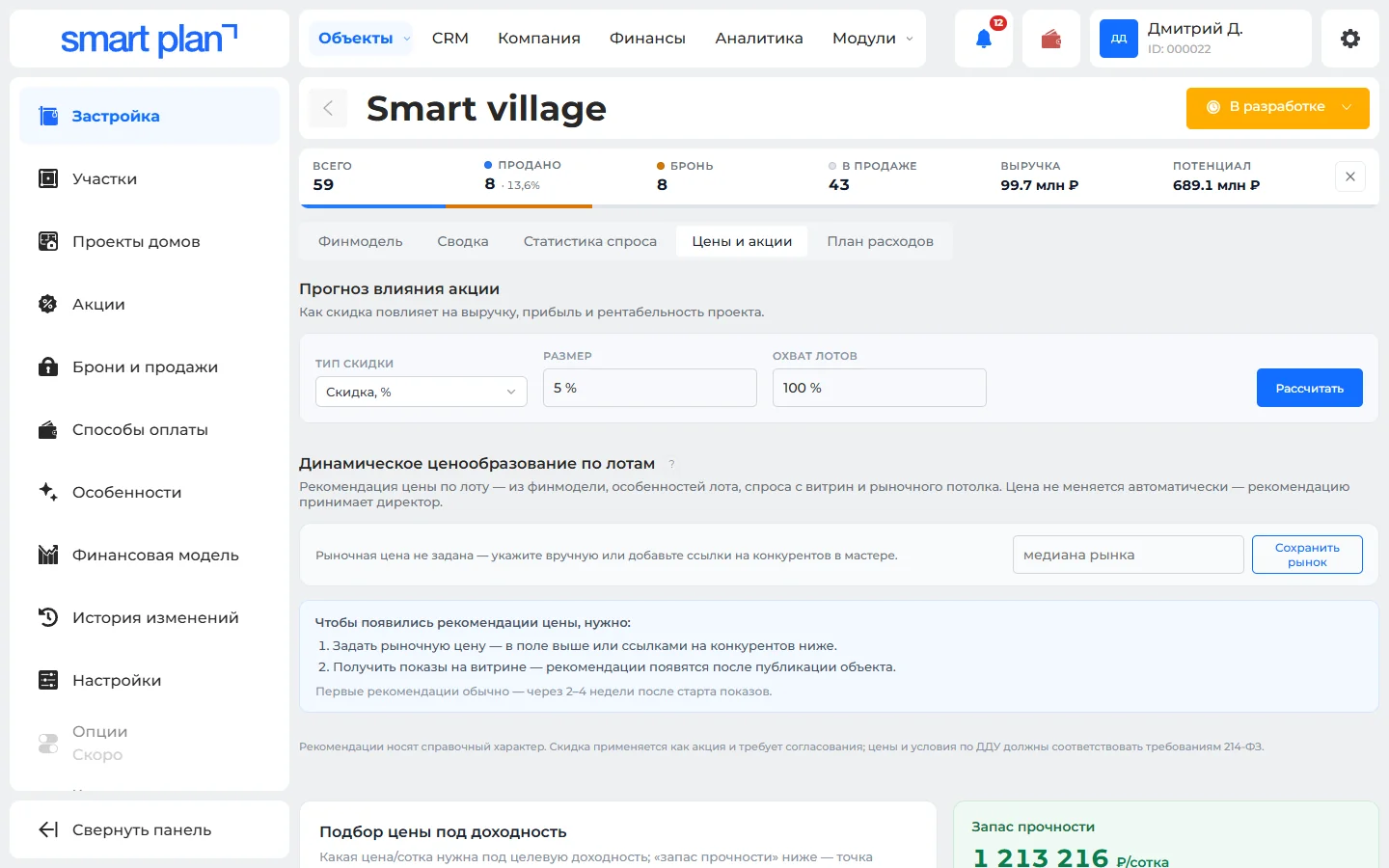Click the Размер discount input field
Image resolution: width=1389 pixels, height=868 pixels.
point(650,388)
